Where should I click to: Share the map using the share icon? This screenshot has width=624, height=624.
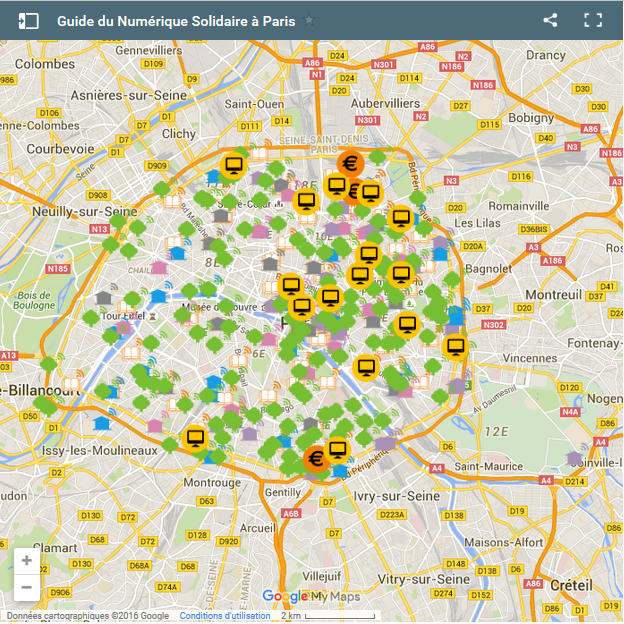tap(550, 20)
